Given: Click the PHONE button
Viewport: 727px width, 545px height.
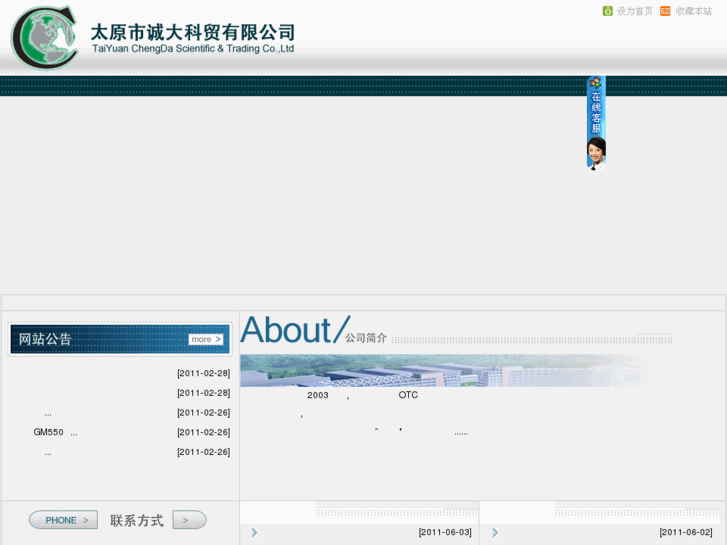Looking at the screenshot, I should [64, 520].
